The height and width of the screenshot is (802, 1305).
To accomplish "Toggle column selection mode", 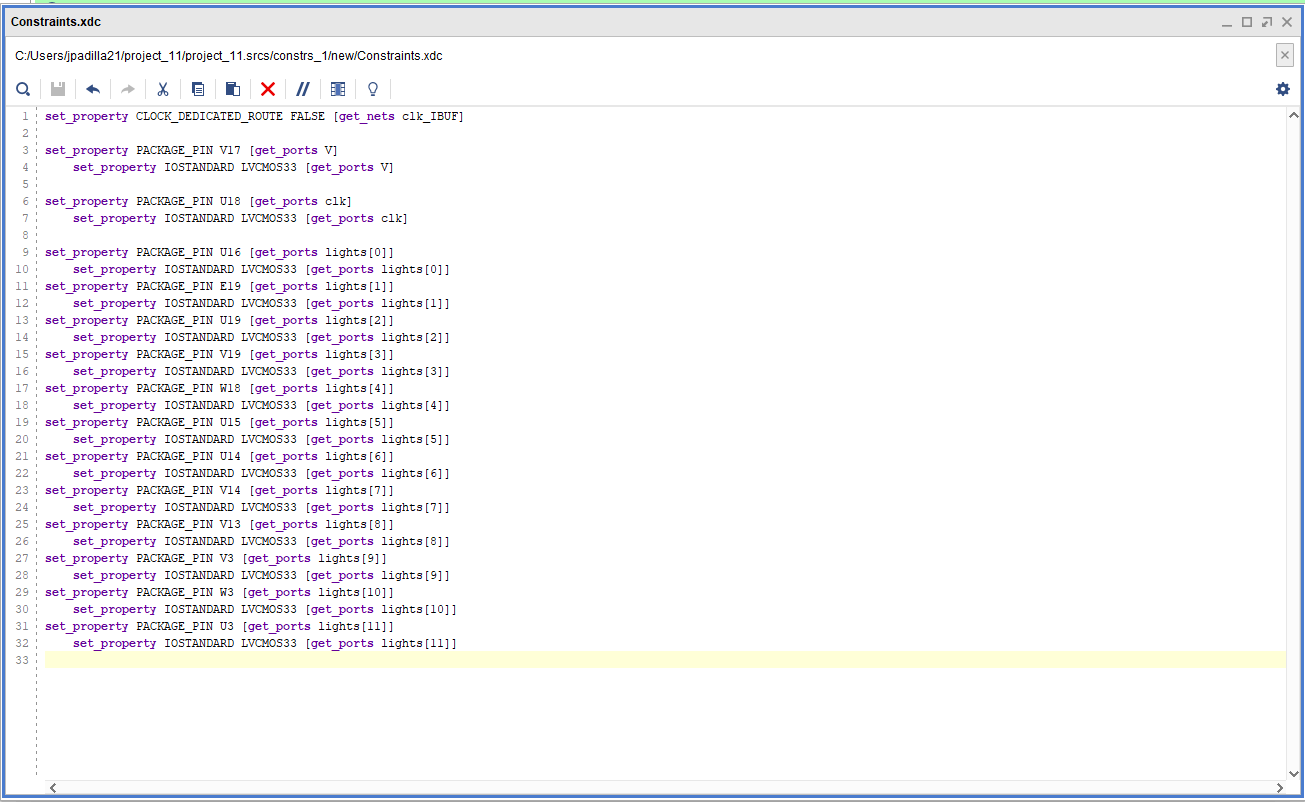I will click(x=337, y=89).
